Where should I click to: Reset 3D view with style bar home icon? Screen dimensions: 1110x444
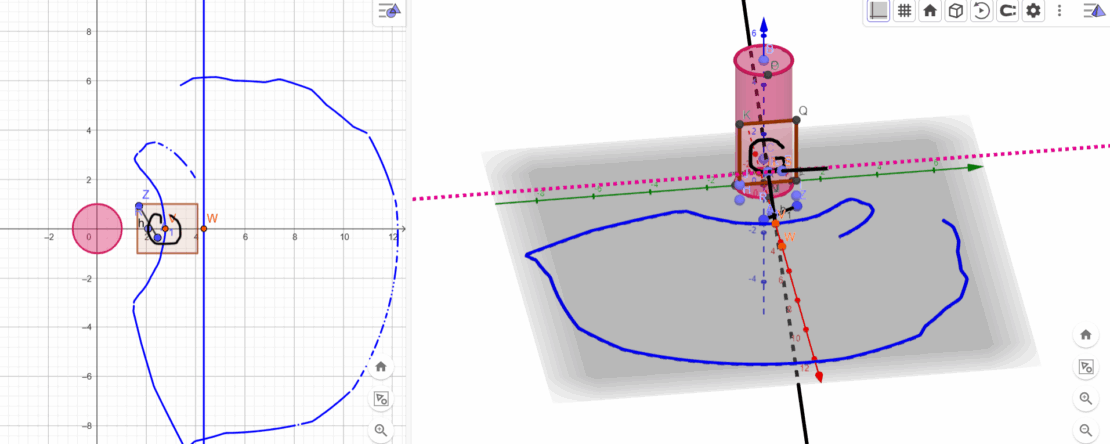[x=929, y=11]
